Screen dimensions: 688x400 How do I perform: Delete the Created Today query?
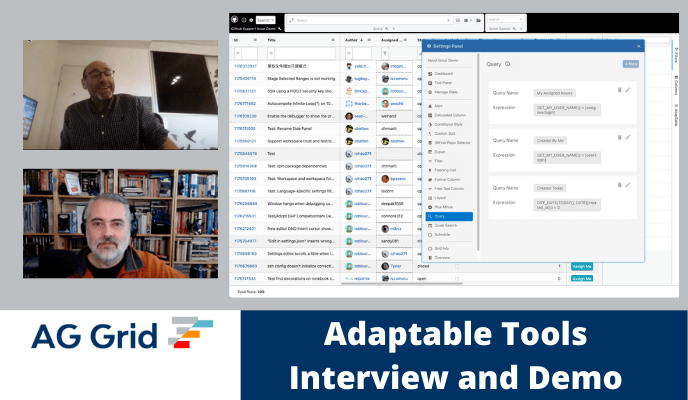[619, 183]
